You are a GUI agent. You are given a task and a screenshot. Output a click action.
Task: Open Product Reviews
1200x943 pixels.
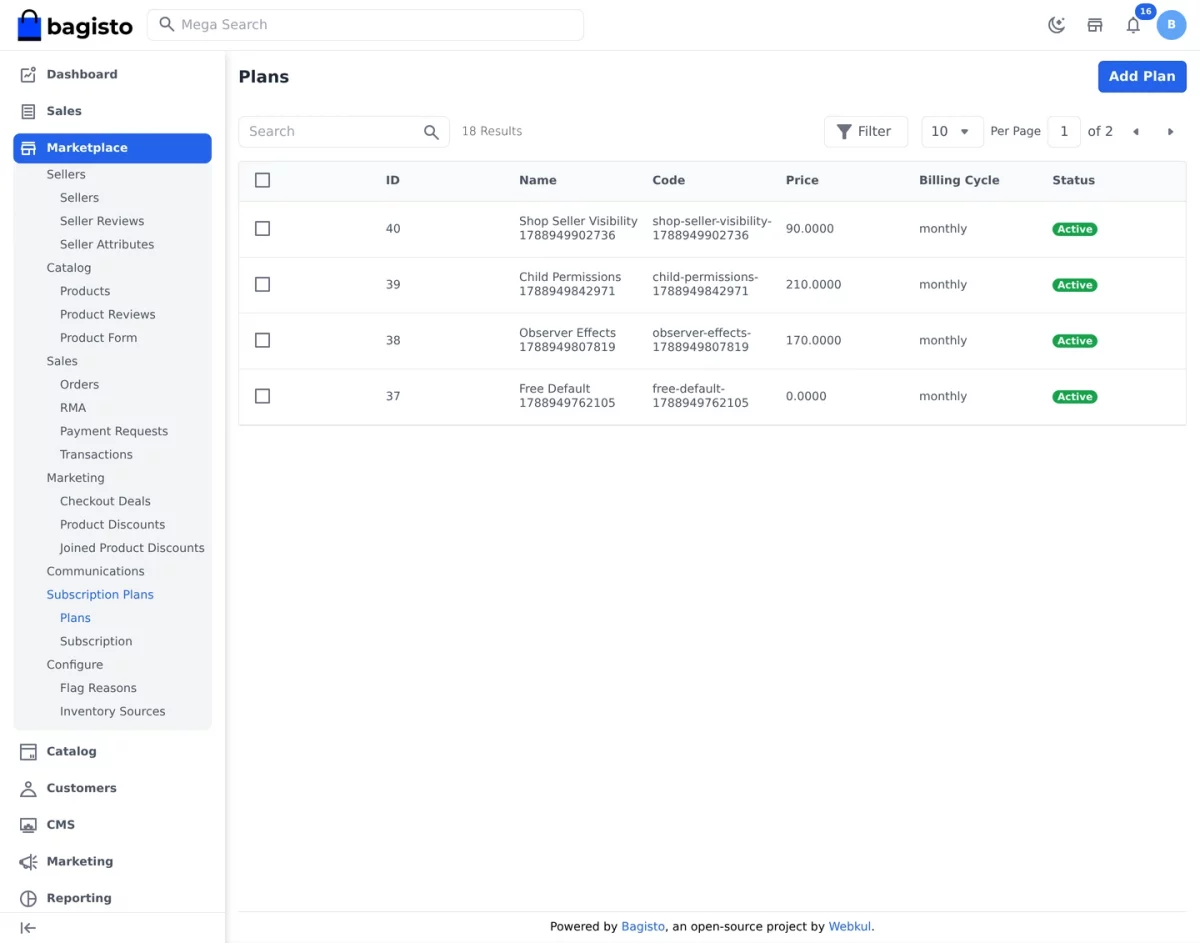coord(108,315)
